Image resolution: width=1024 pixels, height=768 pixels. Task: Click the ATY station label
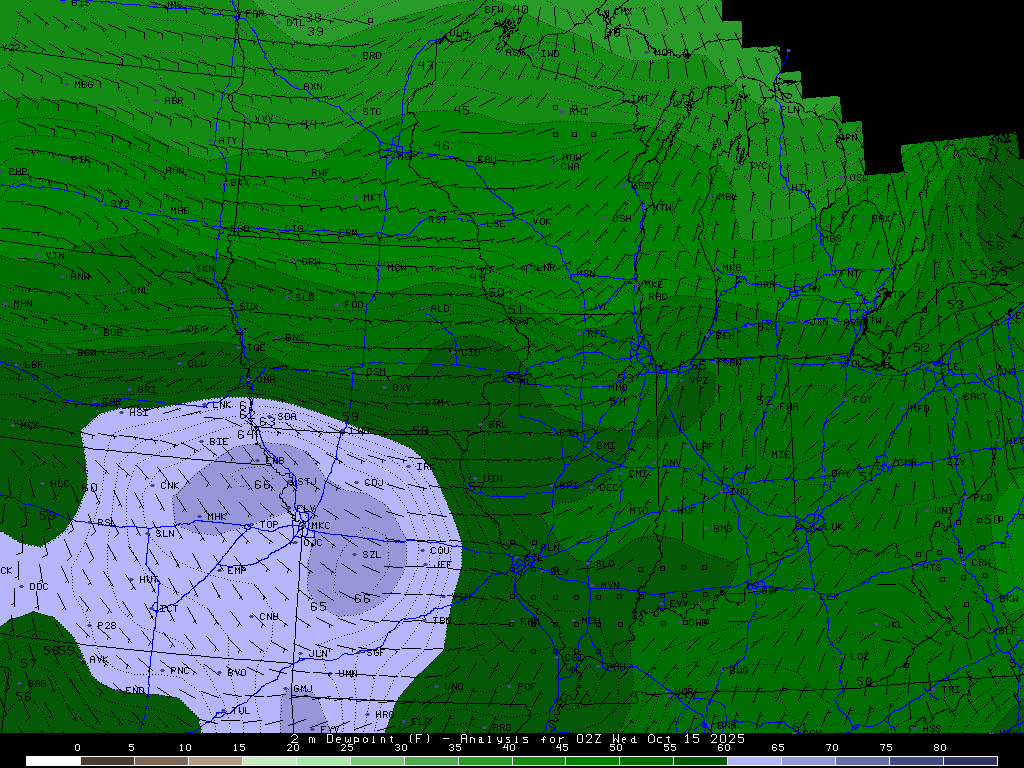(228, 141)
